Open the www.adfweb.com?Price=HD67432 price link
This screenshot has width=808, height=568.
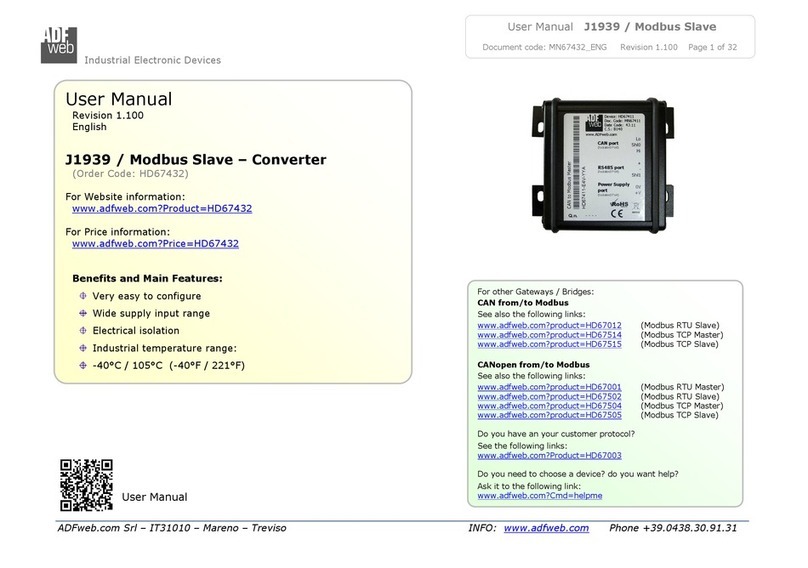(155, 244)
